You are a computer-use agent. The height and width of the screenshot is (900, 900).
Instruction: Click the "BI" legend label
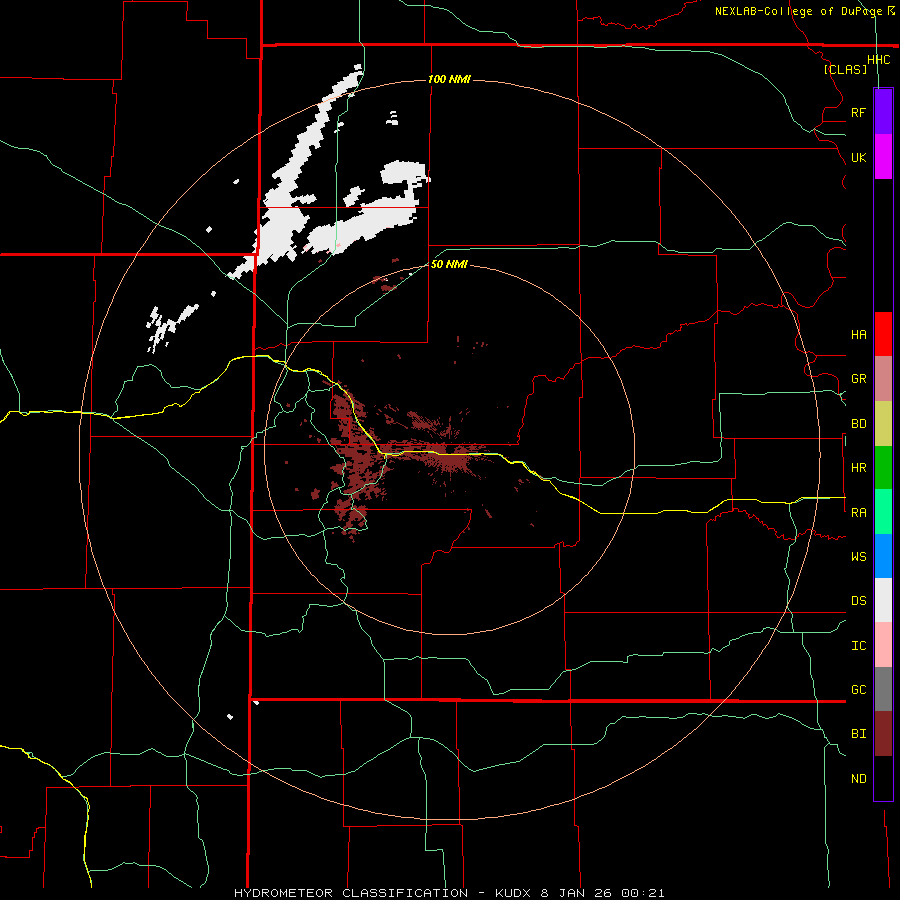858,734
